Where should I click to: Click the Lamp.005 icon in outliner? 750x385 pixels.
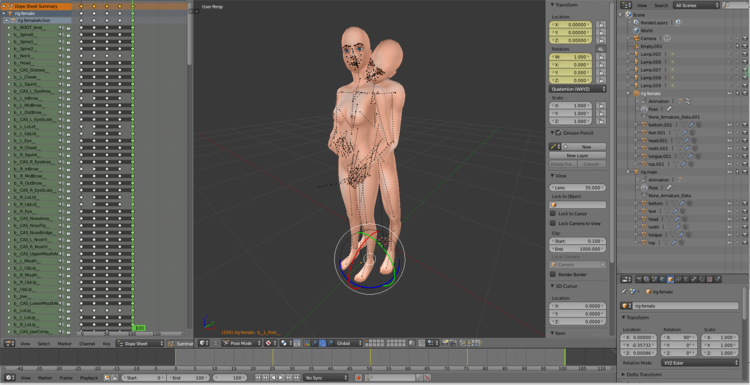pos(636,54)
